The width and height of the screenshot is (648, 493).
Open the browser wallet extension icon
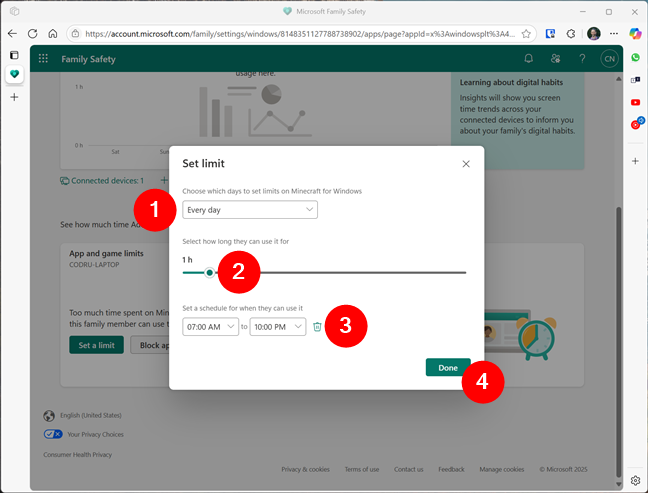(550, 33)
